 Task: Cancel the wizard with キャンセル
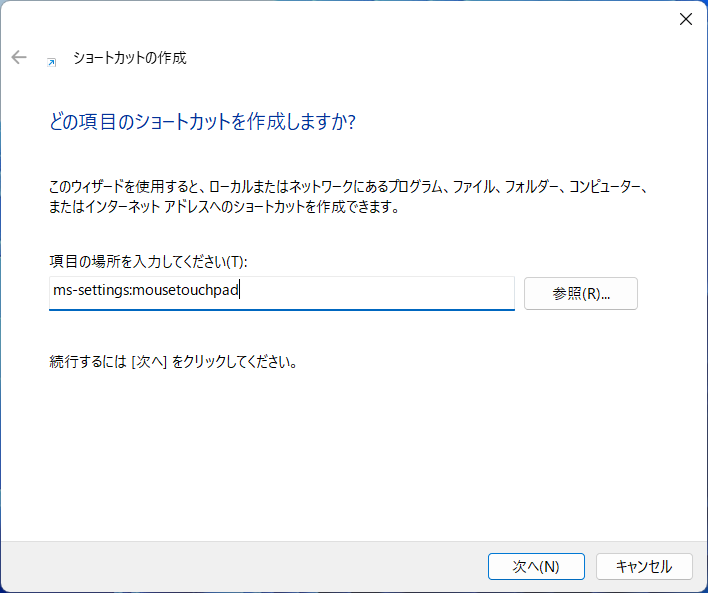coord(644,566)
